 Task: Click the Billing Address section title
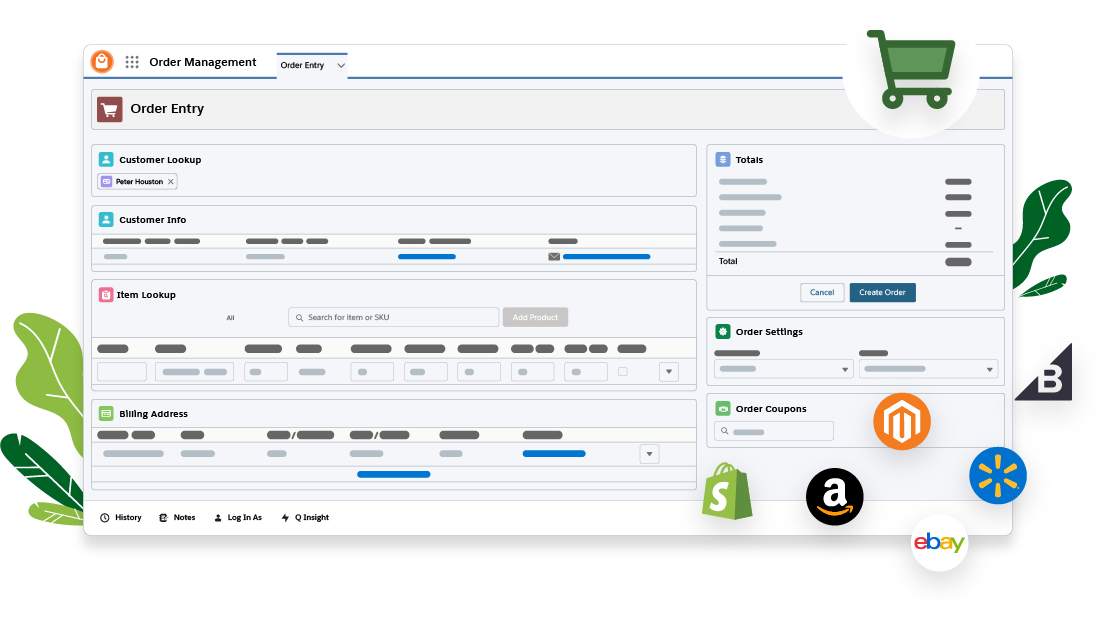coord(154,414)
